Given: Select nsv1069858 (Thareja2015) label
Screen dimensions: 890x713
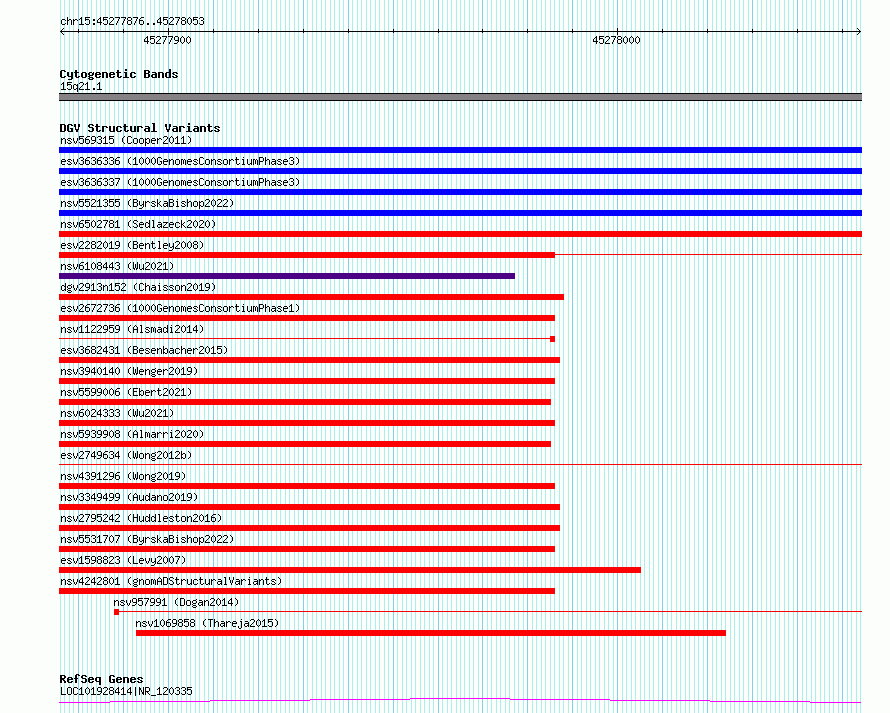Looking at the screenshot, I should tap(207, 623).
